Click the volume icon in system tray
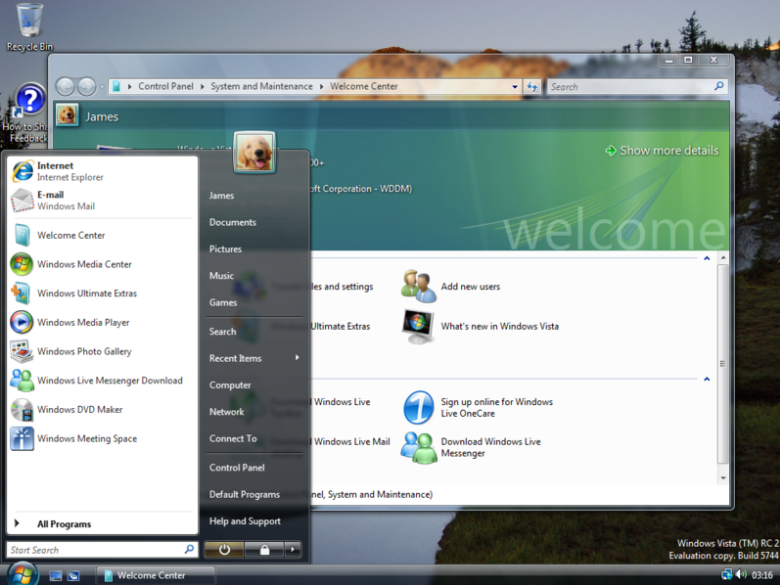The height and width of the screenshot is (585, 780). [741, 575]
